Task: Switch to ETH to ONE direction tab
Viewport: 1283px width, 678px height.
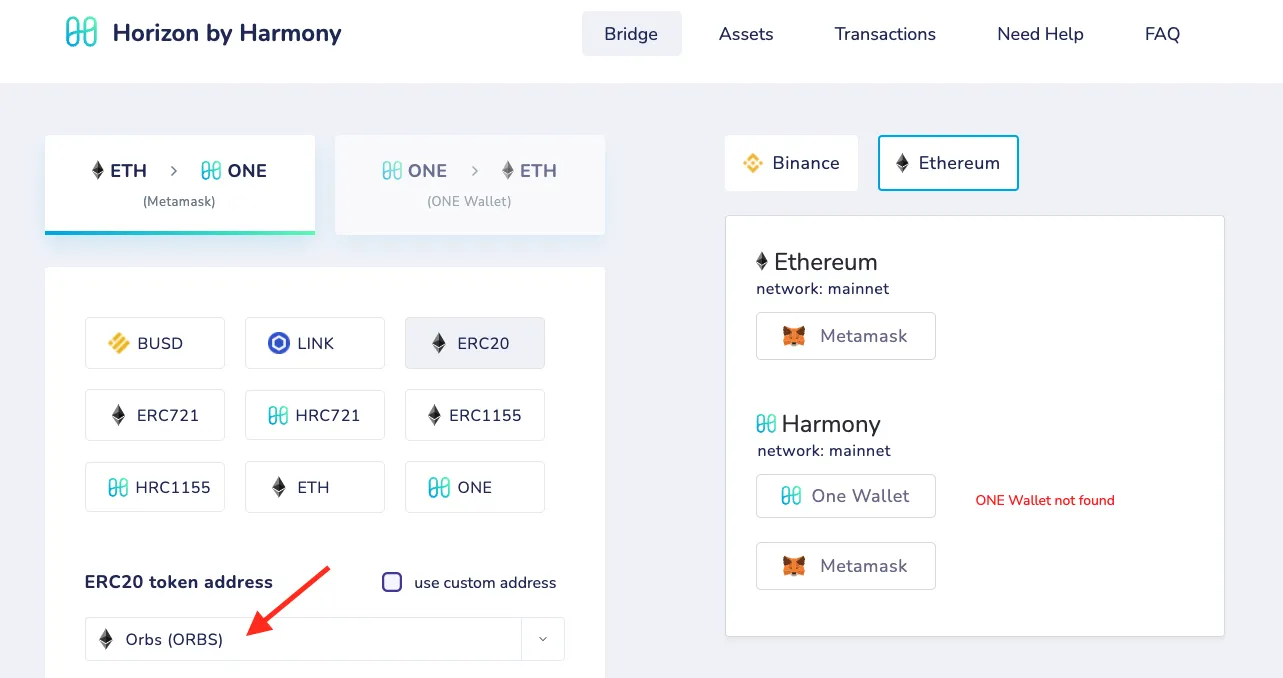Action: (180, 184)
